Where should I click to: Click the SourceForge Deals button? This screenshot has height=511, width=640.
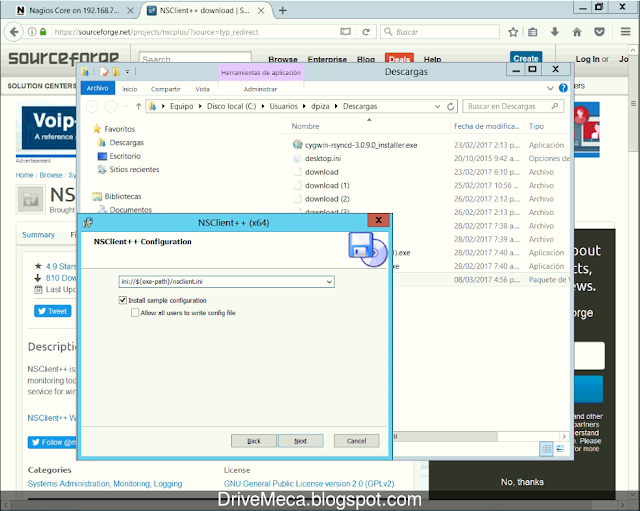pos(399,59)
